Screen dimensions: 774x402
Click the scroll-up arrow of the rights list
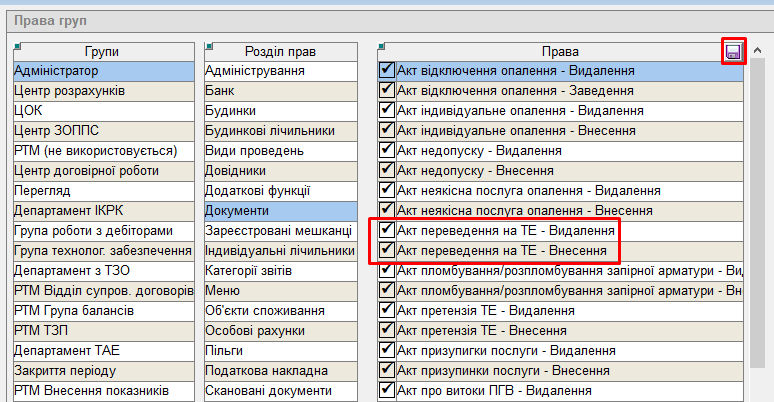click(759, 51)
